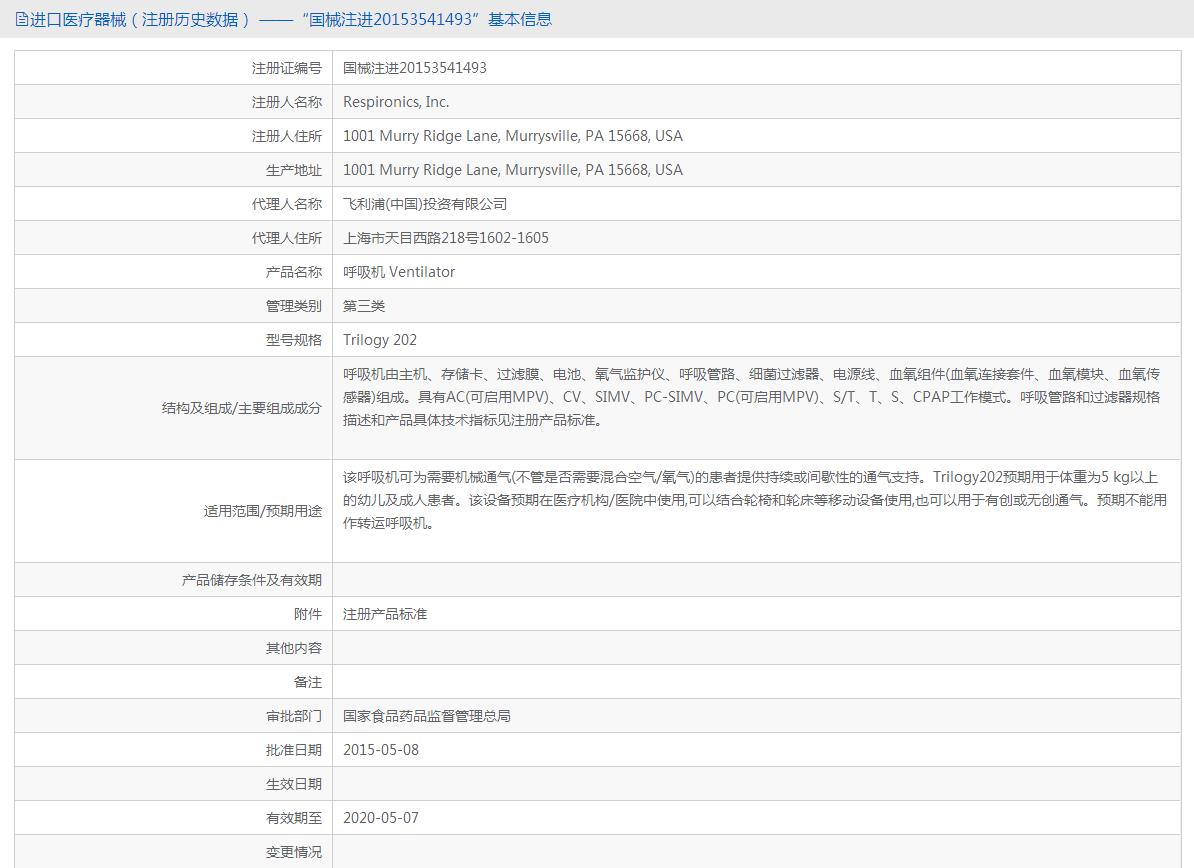
Task: Click the document icon in page header
Action: point(21,19)
